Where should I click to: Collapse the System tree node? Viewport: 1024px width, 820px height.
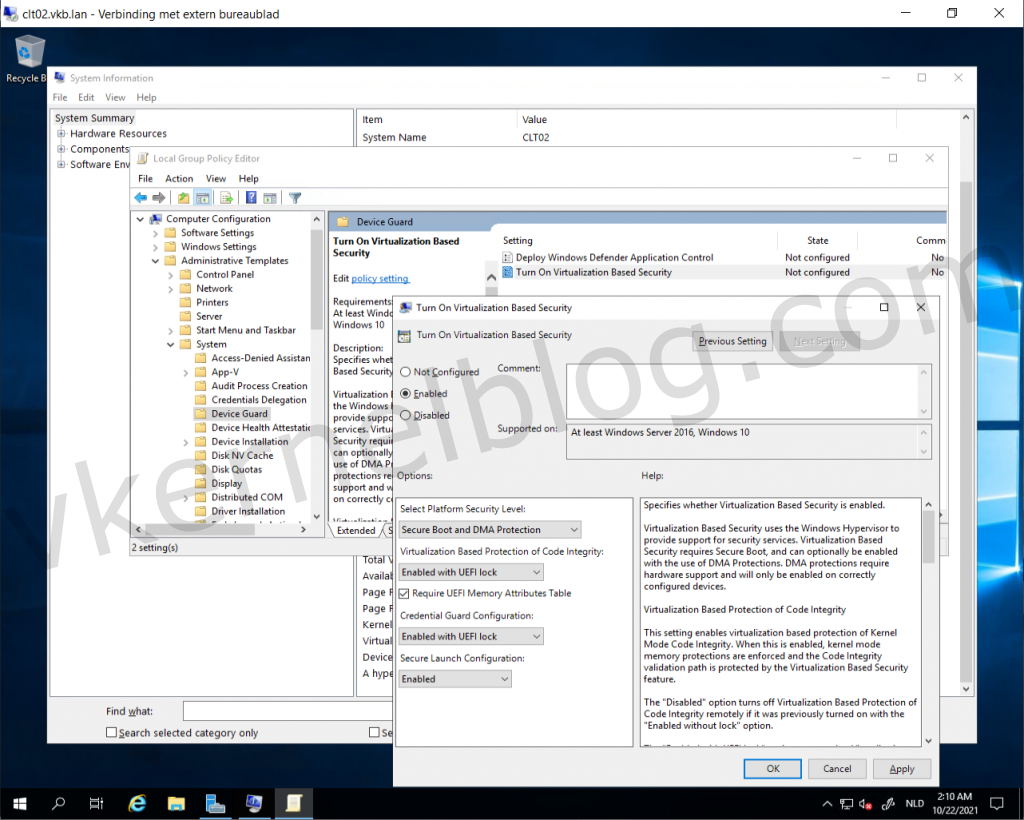pyautogui.click(x=170, y=344)
